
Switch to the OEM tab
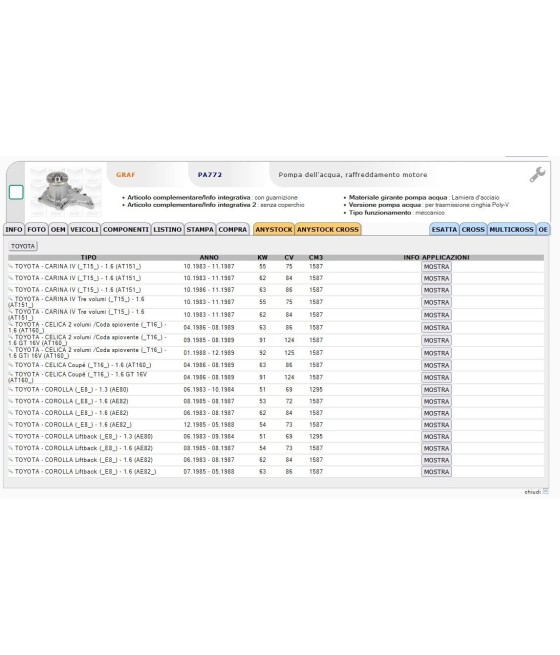click(58, 229)
